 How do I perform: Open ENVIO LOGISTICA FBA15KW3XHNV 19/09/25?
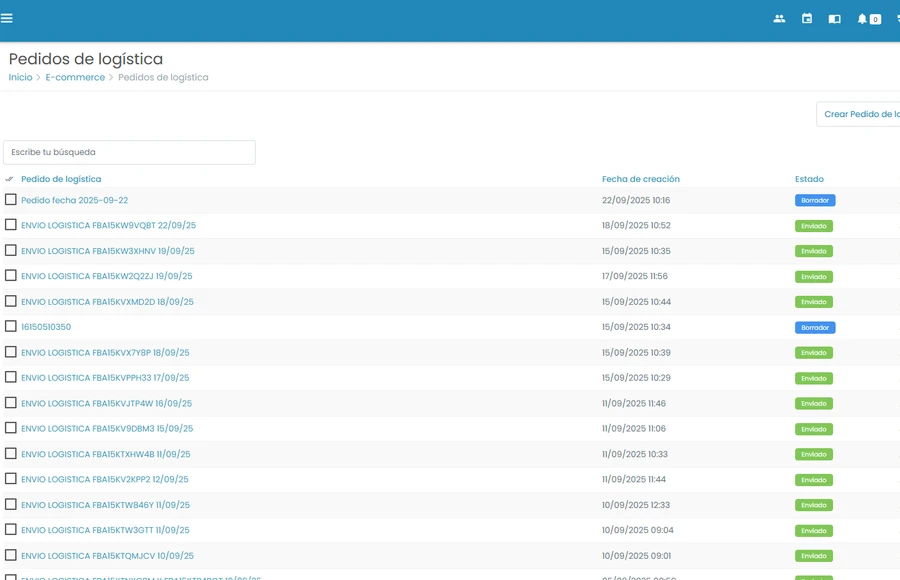click(108, 251)
